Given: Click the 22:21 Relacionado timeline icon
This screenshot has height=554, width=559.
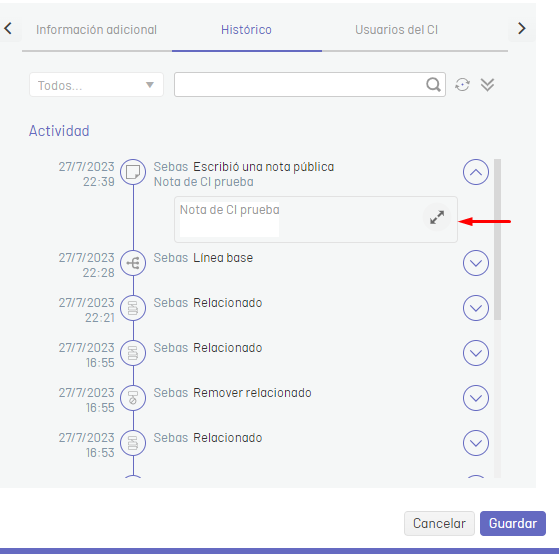Looking at the screenshot, I should 133,308.
